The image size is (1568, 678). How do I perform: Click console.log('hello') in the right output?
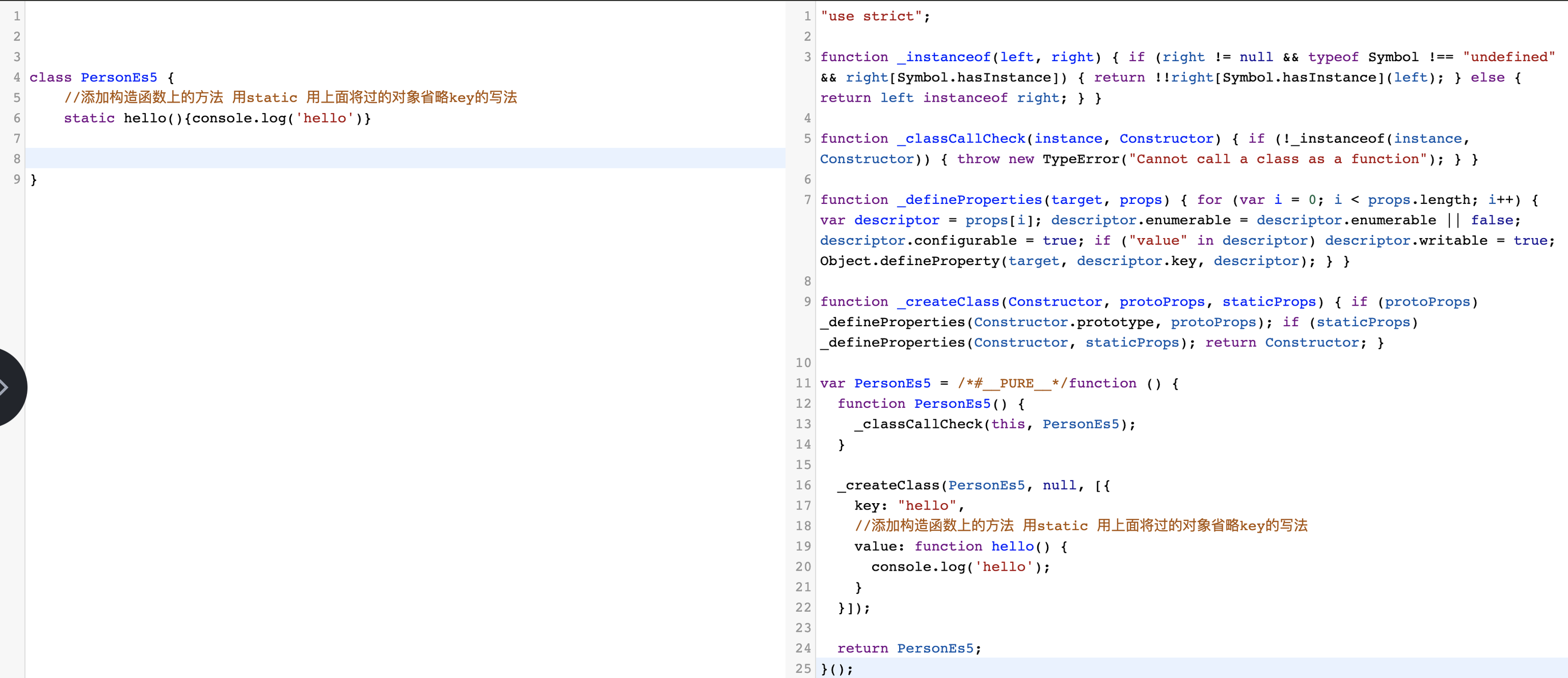[960, 567]
